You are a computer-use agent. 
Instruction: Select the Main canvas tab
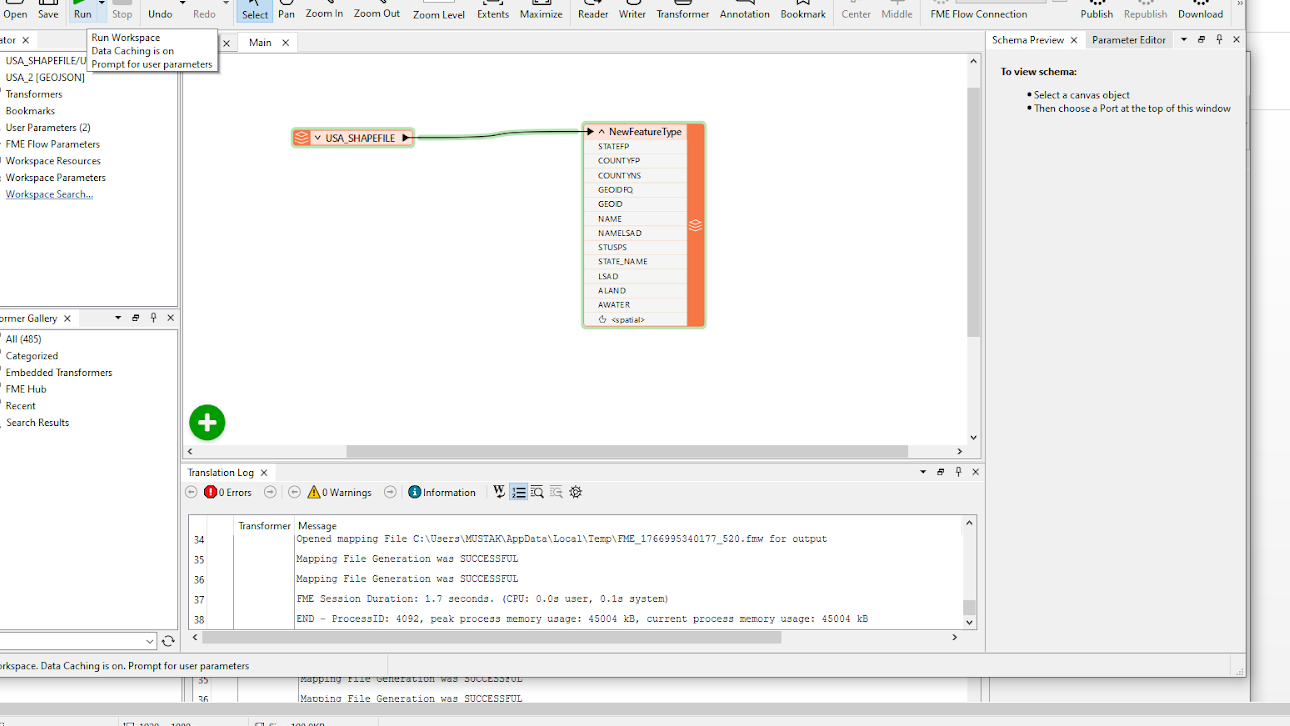[x=260, y=42]
